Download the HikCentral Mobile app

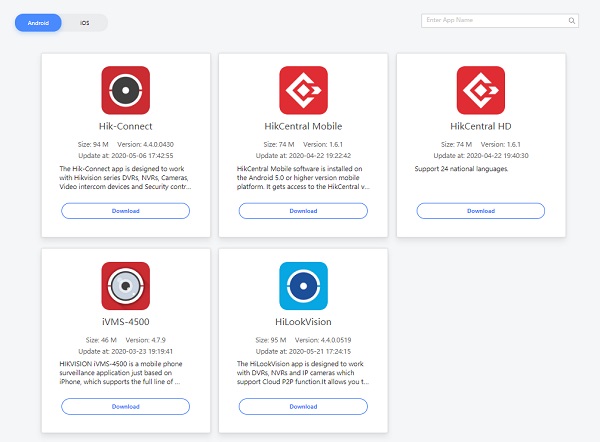pyautogui.click(x=303, y=211)
